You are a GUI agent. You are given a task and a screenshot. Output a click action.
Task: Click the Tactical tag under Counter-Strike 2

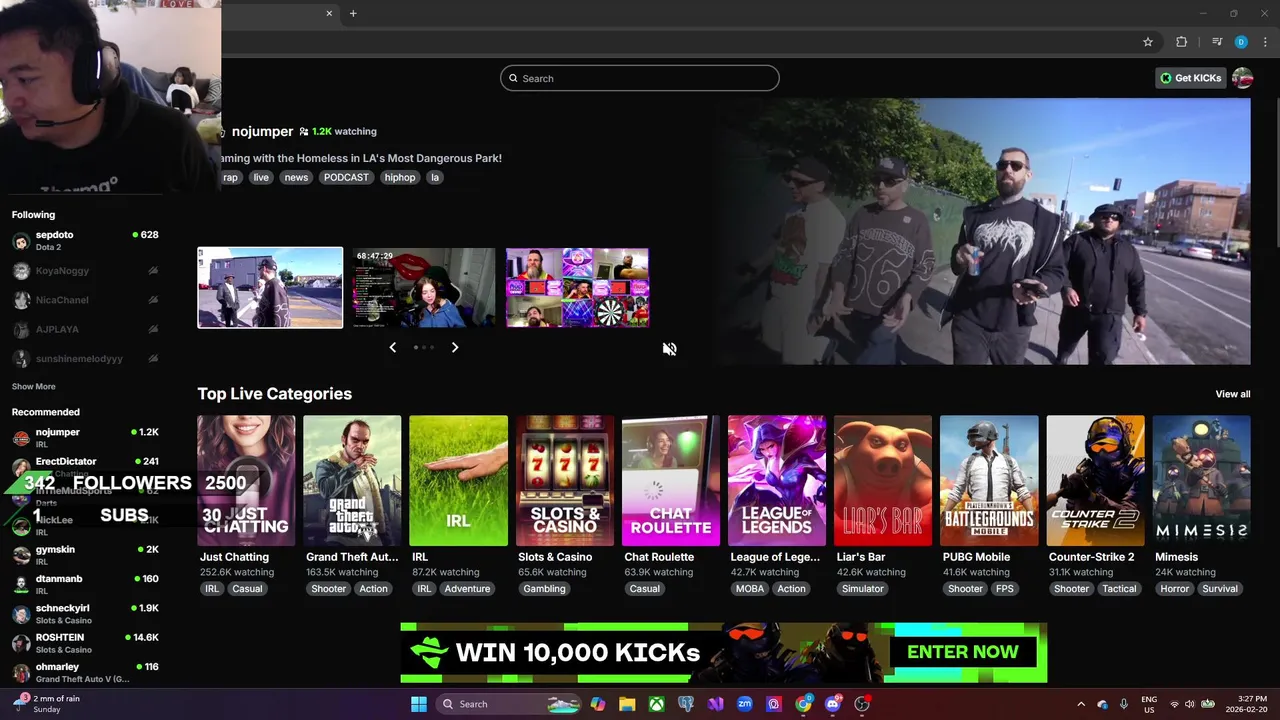(x=1119, y=589)
